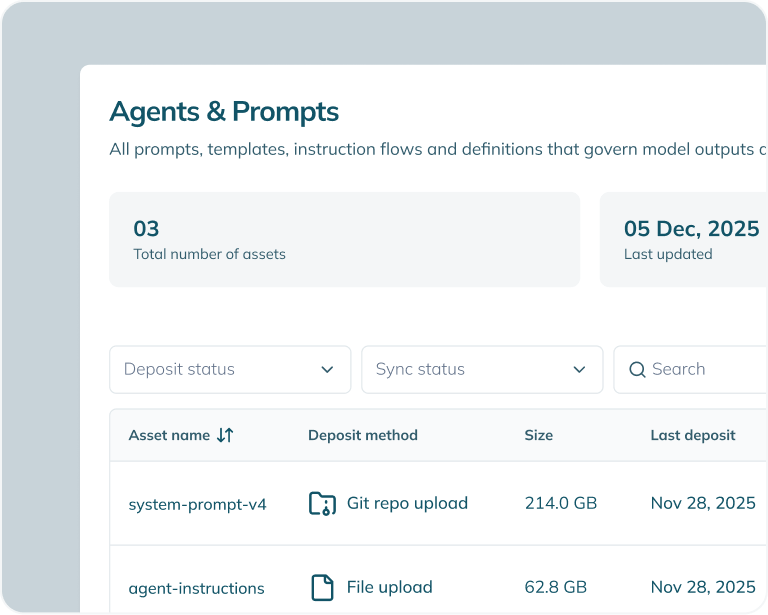Click the Deposit method column header

click(363, 435)
